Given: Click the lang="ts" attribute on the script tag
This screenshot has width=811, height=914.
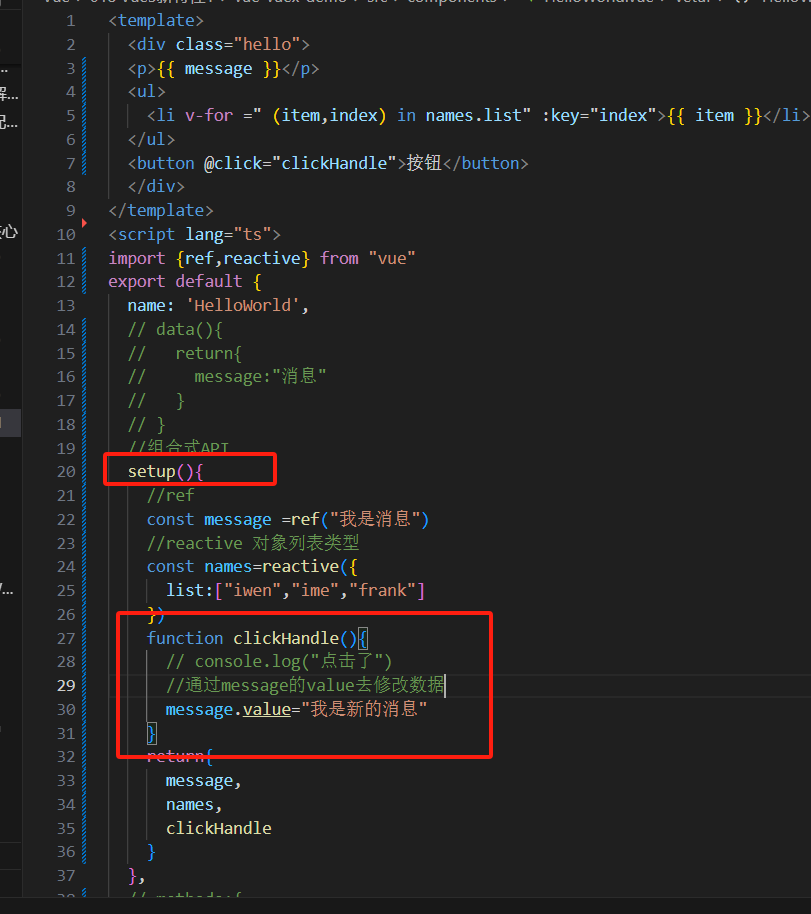Looking at the screenshot, I should click(x=228, y=235).
